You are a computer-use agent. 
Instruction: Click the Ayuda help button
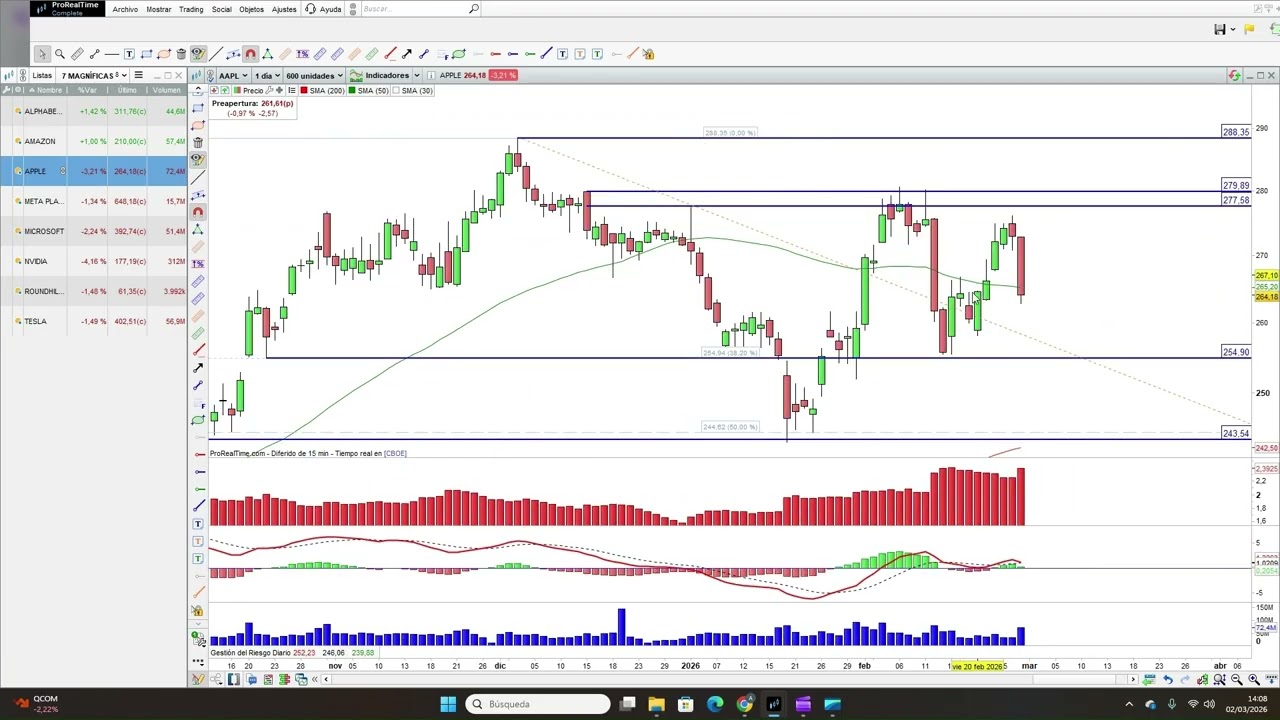click(323, 9)
